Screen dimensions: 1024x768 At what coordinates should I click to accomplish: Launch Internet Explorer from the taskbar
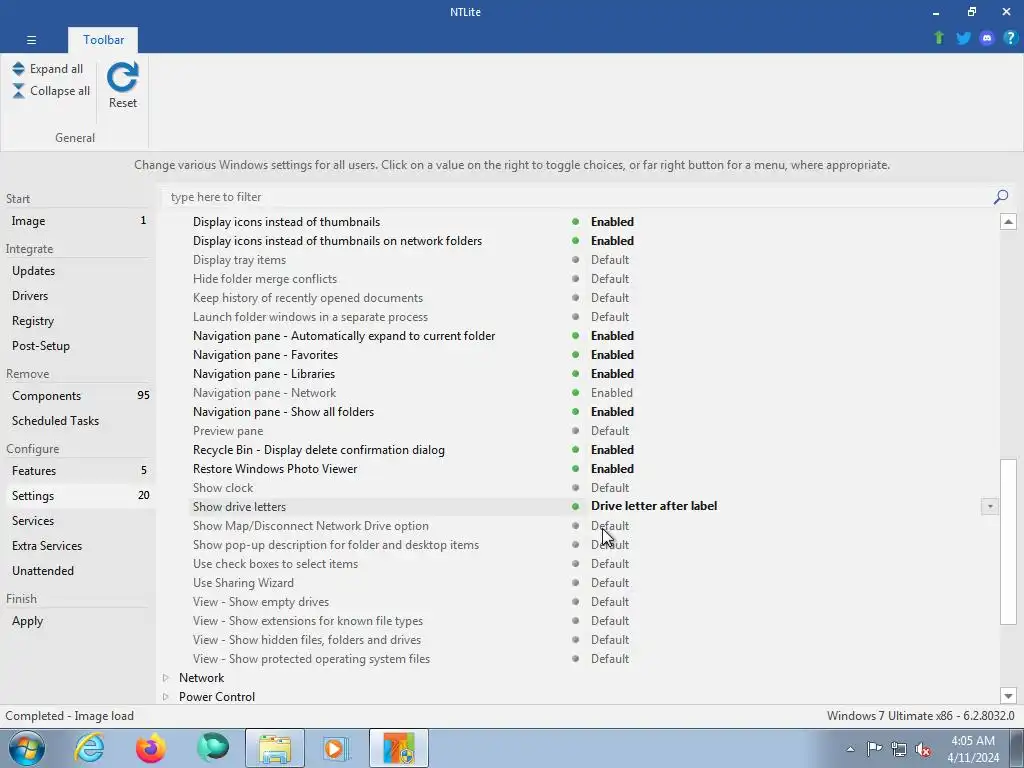tap(89, 748)
